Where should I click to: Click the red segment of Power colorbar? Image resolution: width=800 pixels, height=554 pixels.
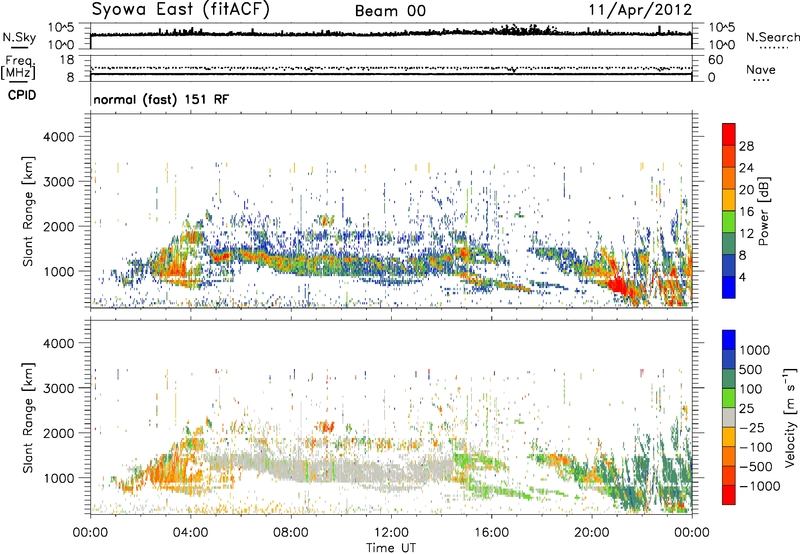[x=729, y=134]
